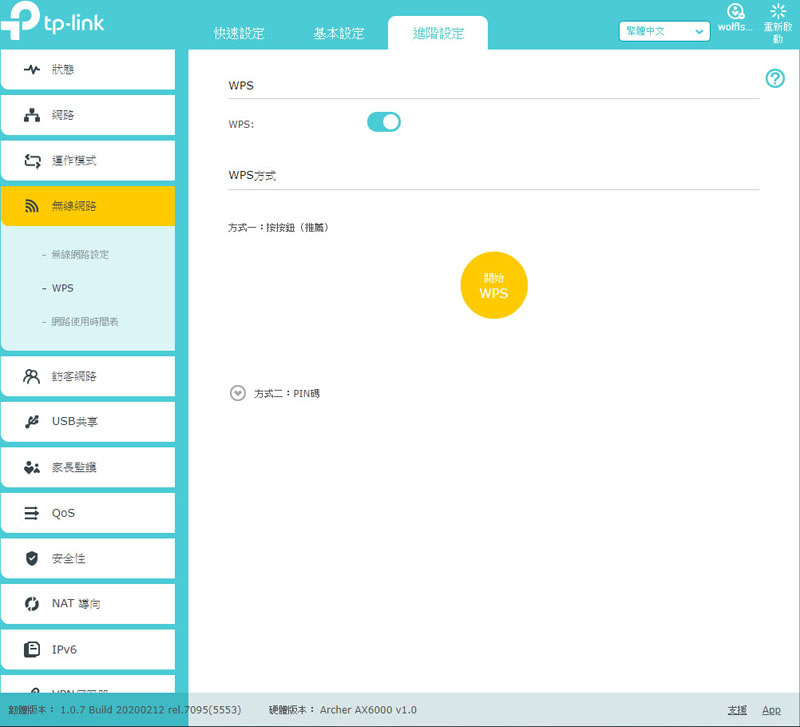Click the USB共享 sharing icon
Viewport: 800px width, 727px height.
[x=32, y=422]
